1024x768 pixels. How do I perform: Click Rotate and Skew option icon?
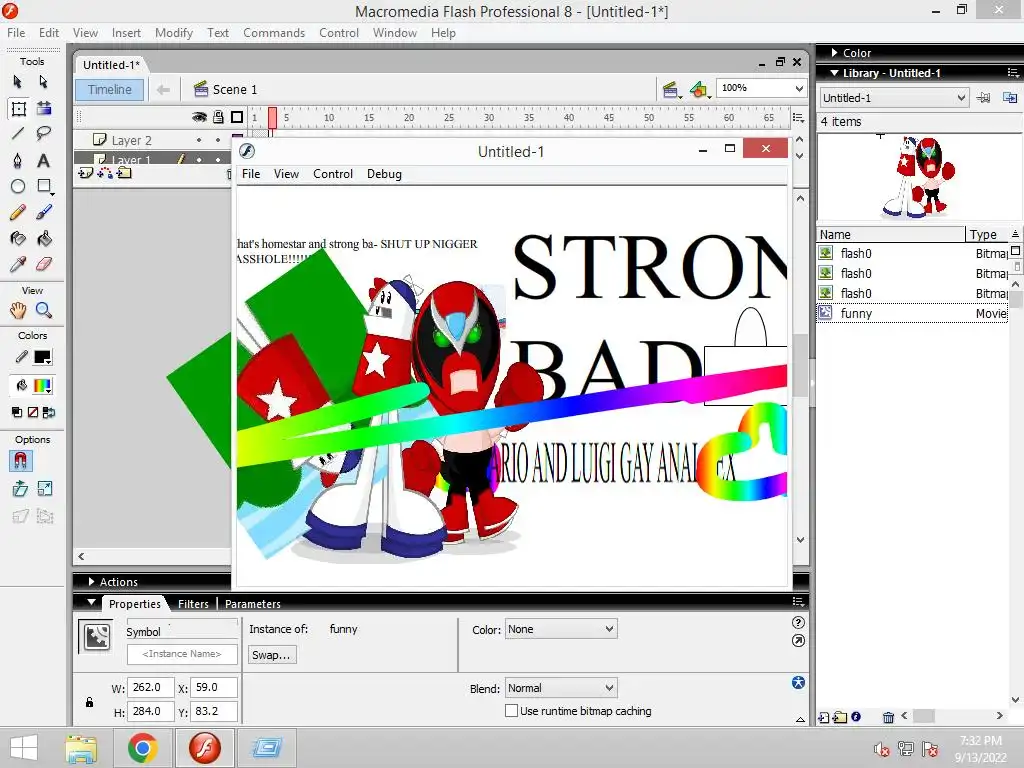coord(20,489)
